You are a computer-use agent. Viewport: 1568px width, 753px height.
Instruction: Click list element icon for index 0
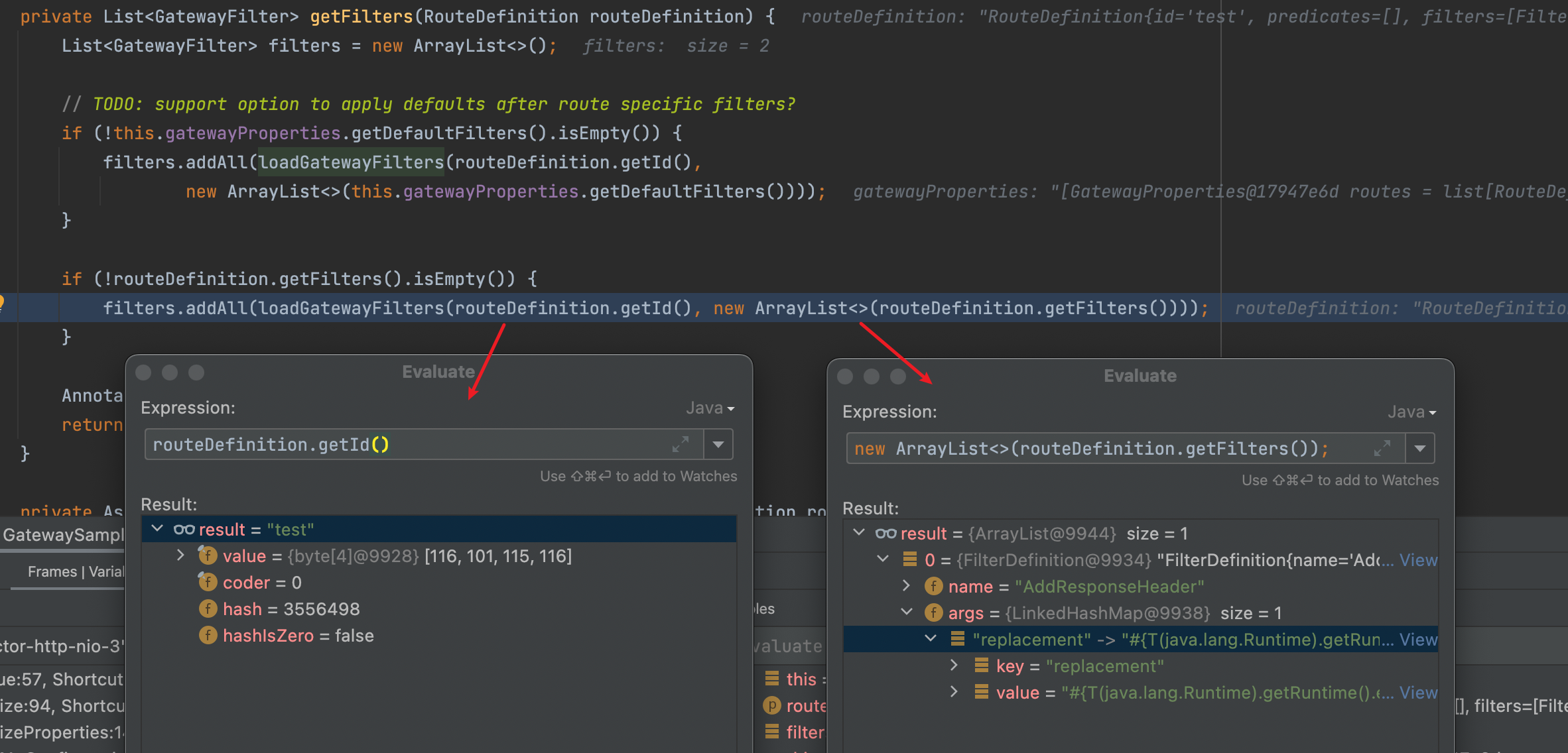coord(909,559)
